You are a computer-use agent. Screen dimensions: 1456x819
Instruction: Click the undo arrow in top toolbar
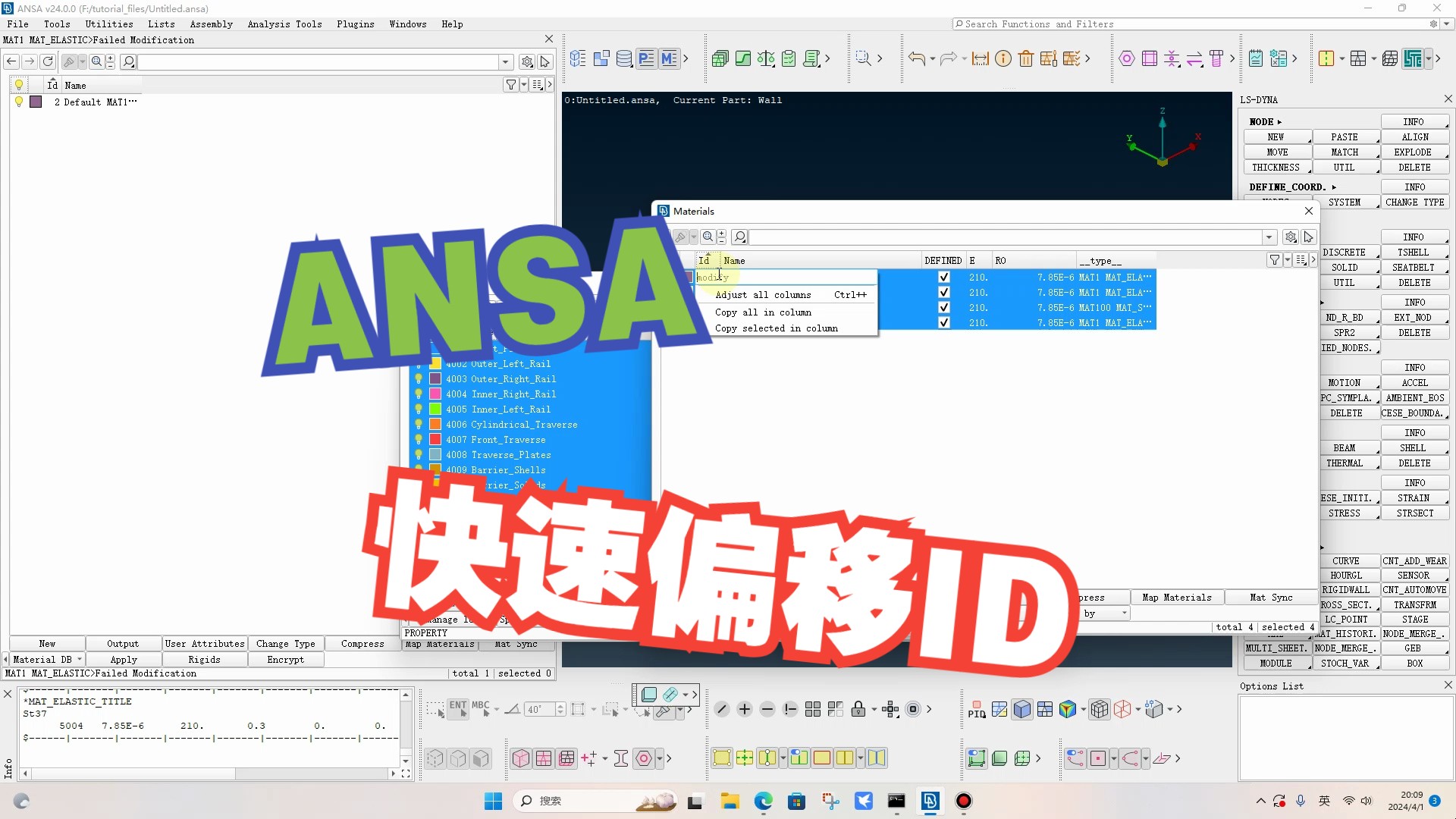pos(917,58)
